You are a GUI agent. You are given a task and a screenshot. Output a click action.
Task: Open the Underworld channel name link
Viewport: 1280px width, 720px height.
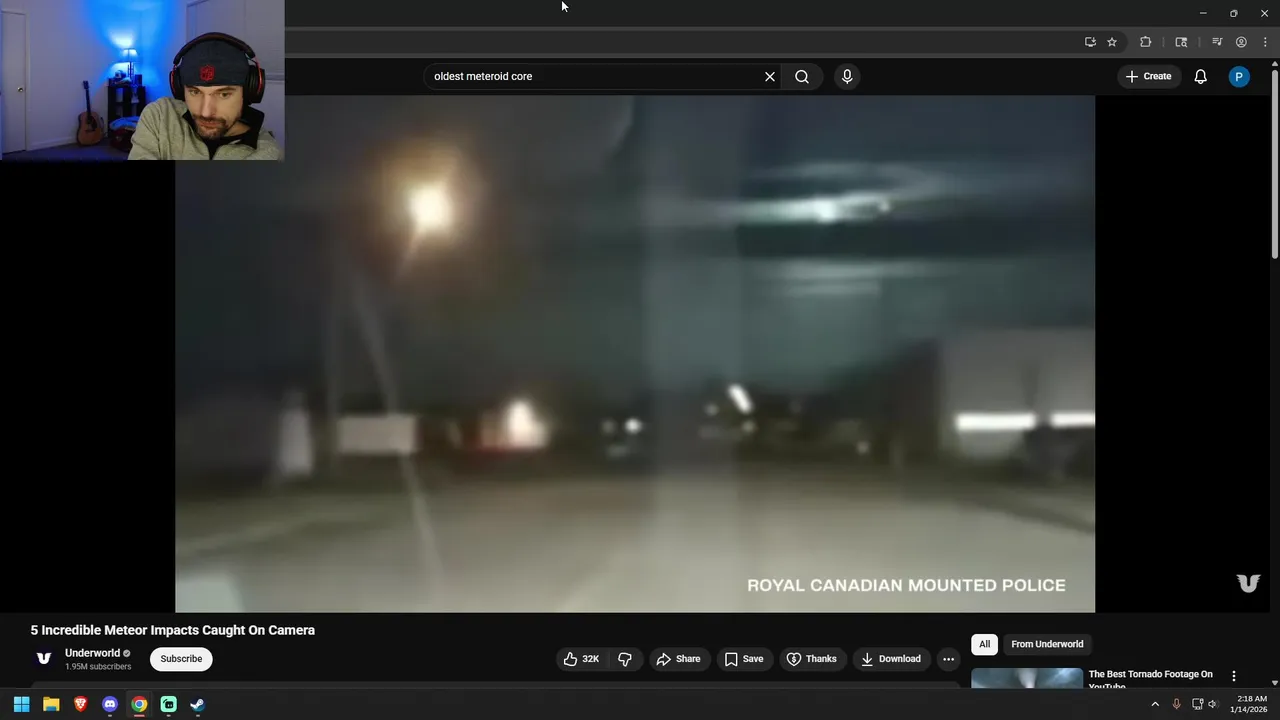pyautogui.click(x=92, y=653)
